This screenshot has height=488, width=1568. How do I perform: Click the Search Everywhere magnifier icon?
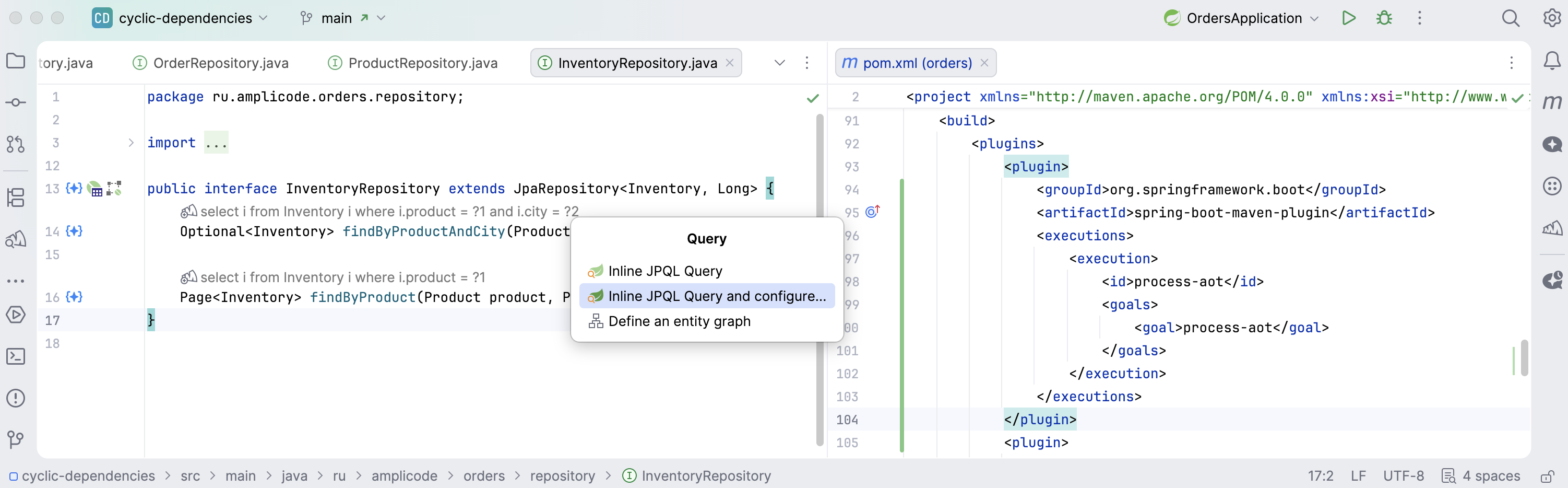(x=1510, y=18)
